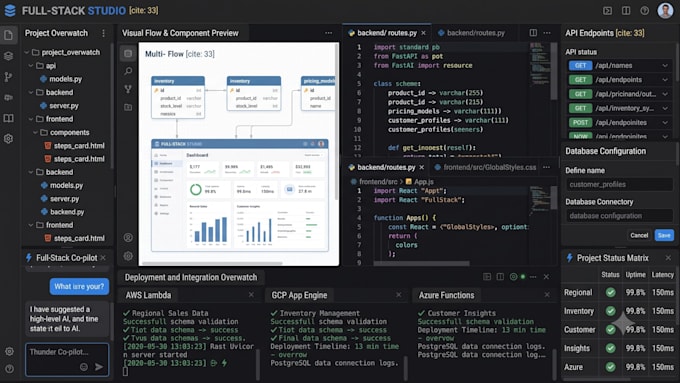Close the Full-Stack Co-pilot panel
This screenshot has width=680, height=383.
(x=103, y=258)
